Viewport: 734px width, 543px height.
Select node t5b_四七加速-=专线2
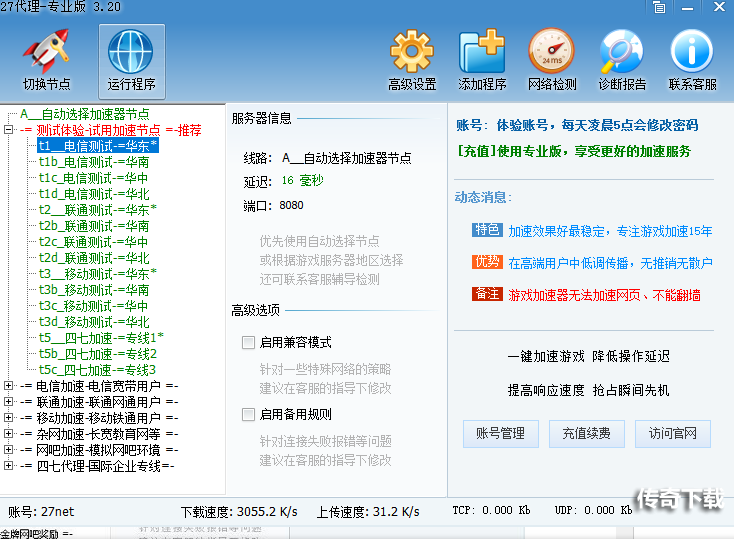[x=97, y=354]
